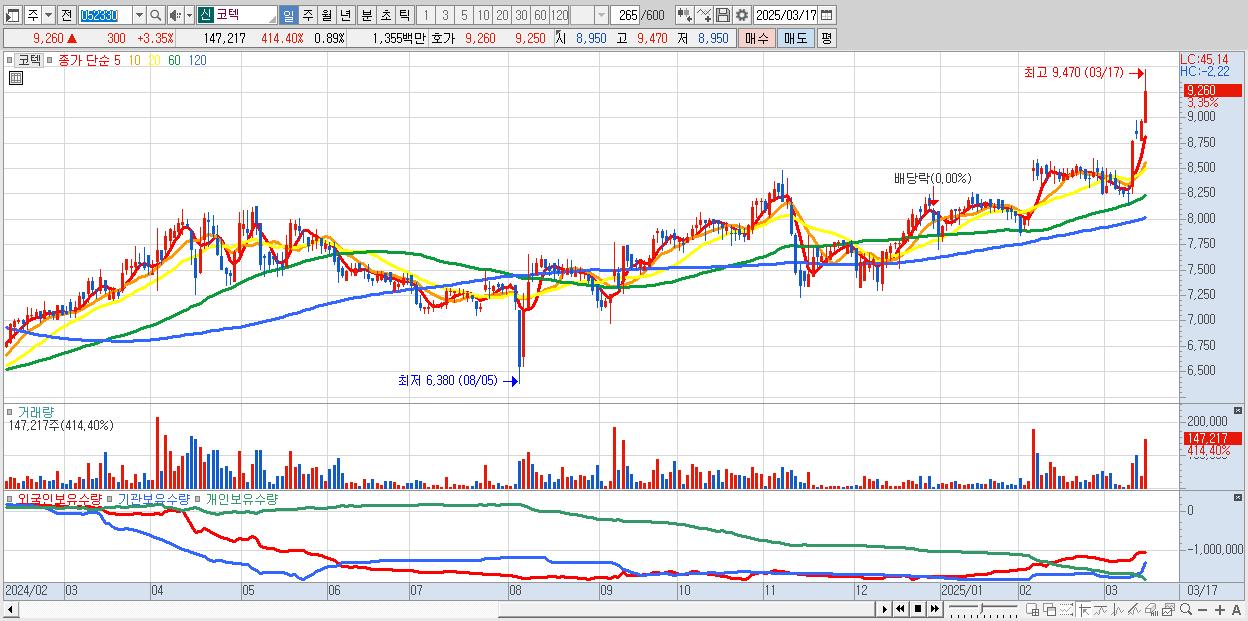Click the stock code field 052330
This screenshot has height=621, width=1248.
click(x=106, y=15)
